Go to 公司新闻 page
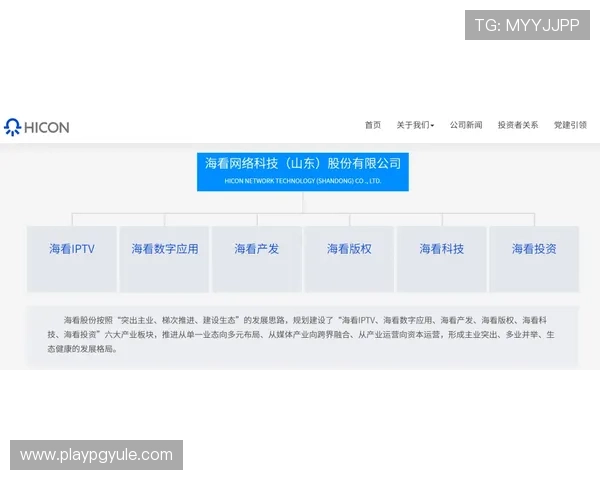This screenshot has width=600, height=480. [x=466, y=125]
